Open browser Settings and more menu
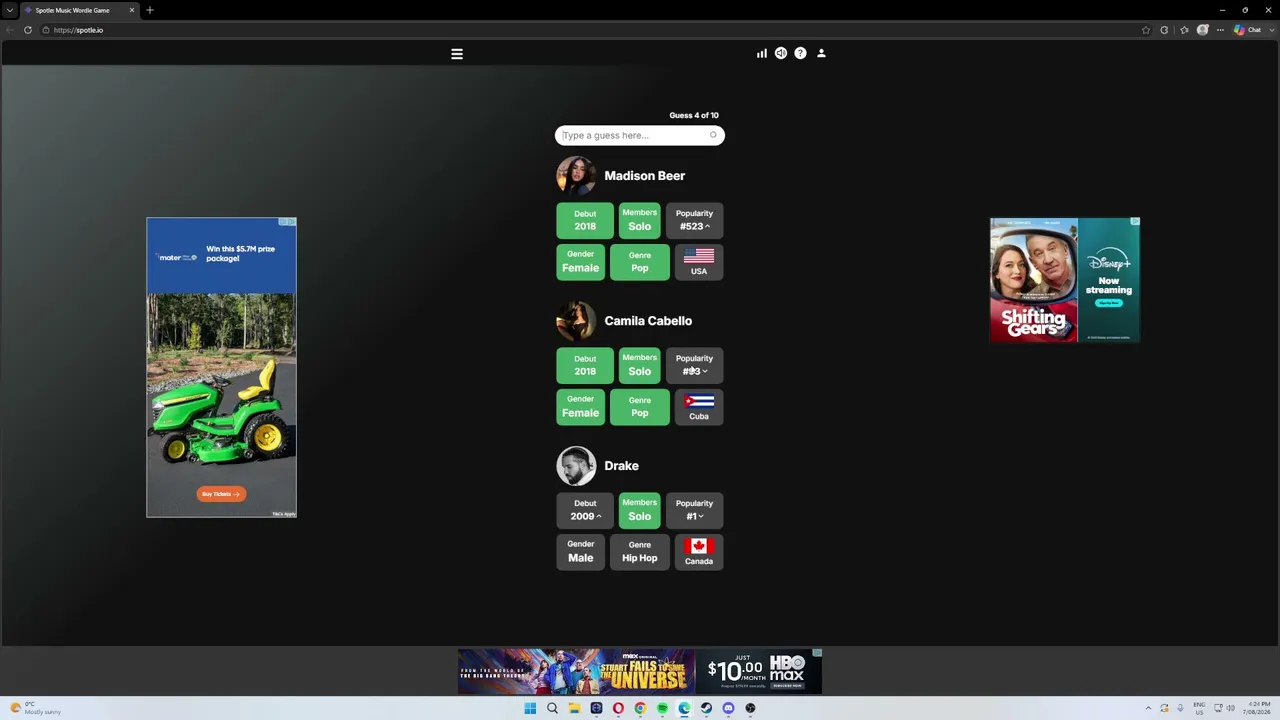 1220,30
